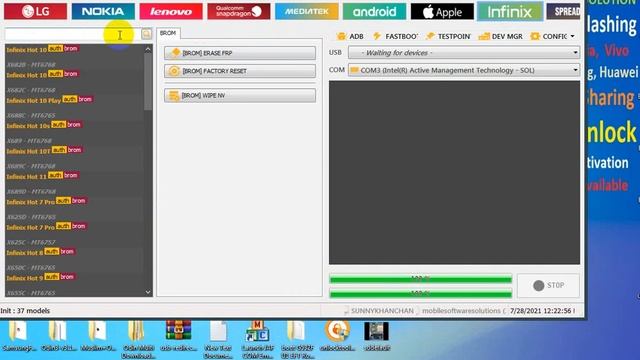Click the lower green progress bar

[420, 294]
